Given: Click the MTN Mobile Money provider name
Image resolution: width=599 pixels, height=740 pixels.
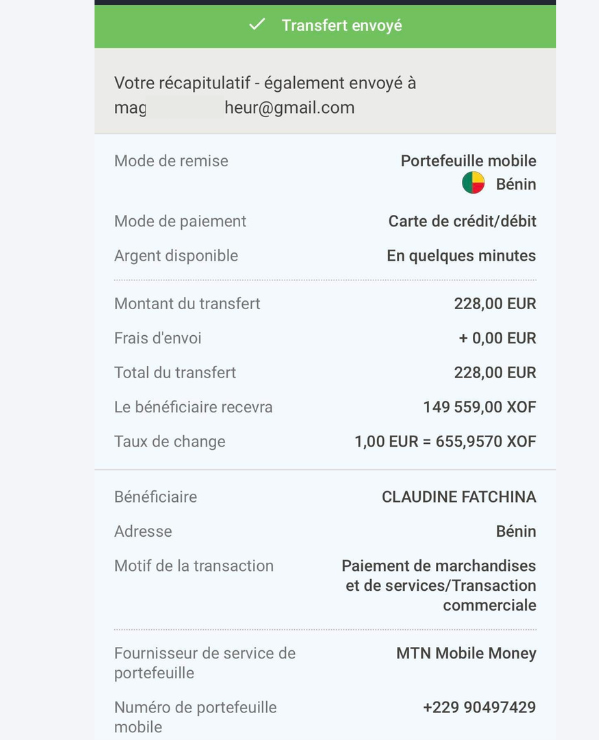Looking at the screenshot, I should pyautogui.click(x=466, y=653).
